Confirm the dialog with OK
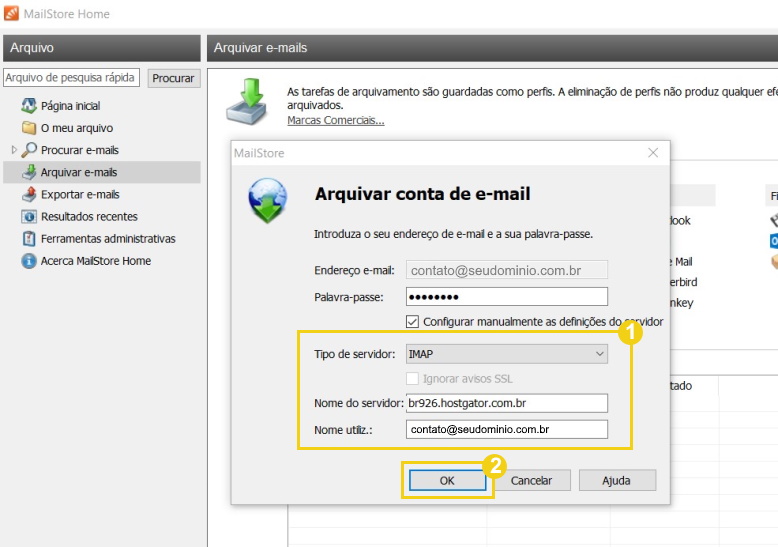Image resolution: width=778 pixels, height=547 pixels. click(x=448, y=480)
